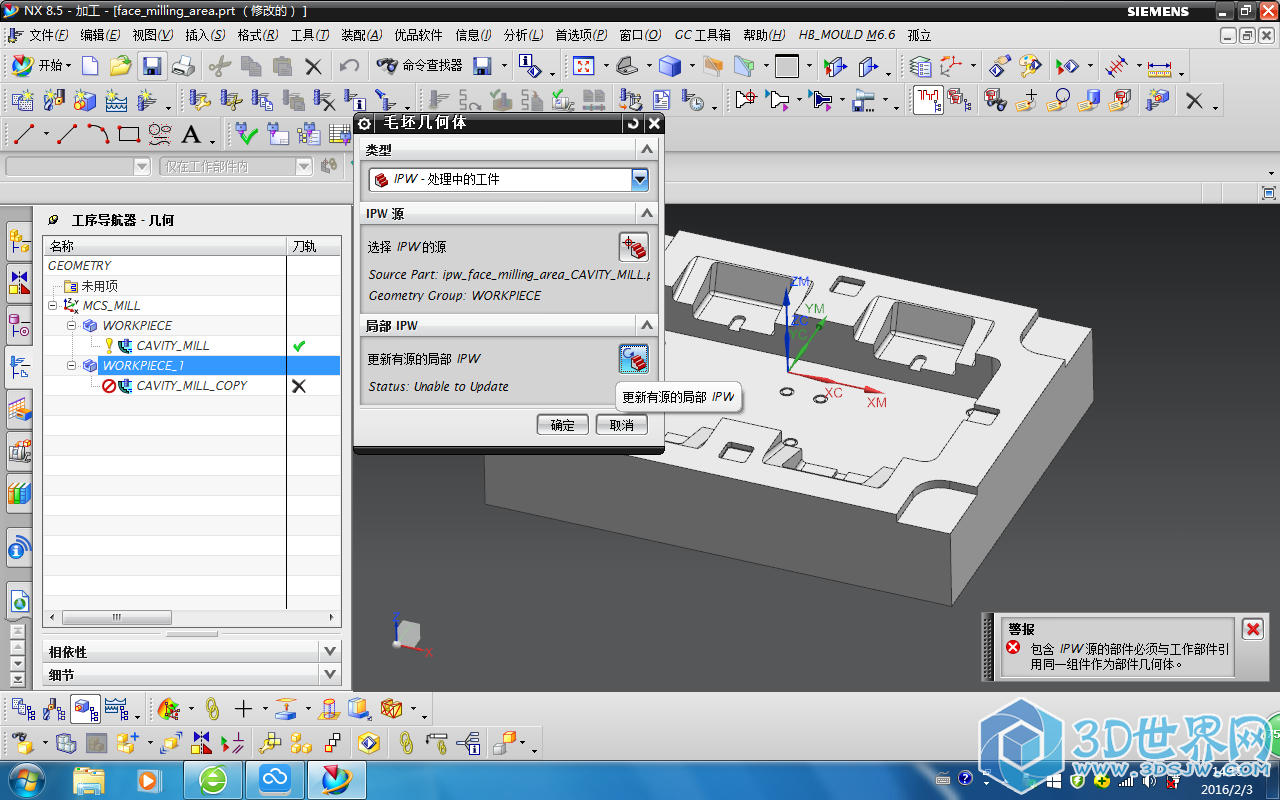
Task: Switch navigator to Program Order View icon
Action: [x=22, y=709]
